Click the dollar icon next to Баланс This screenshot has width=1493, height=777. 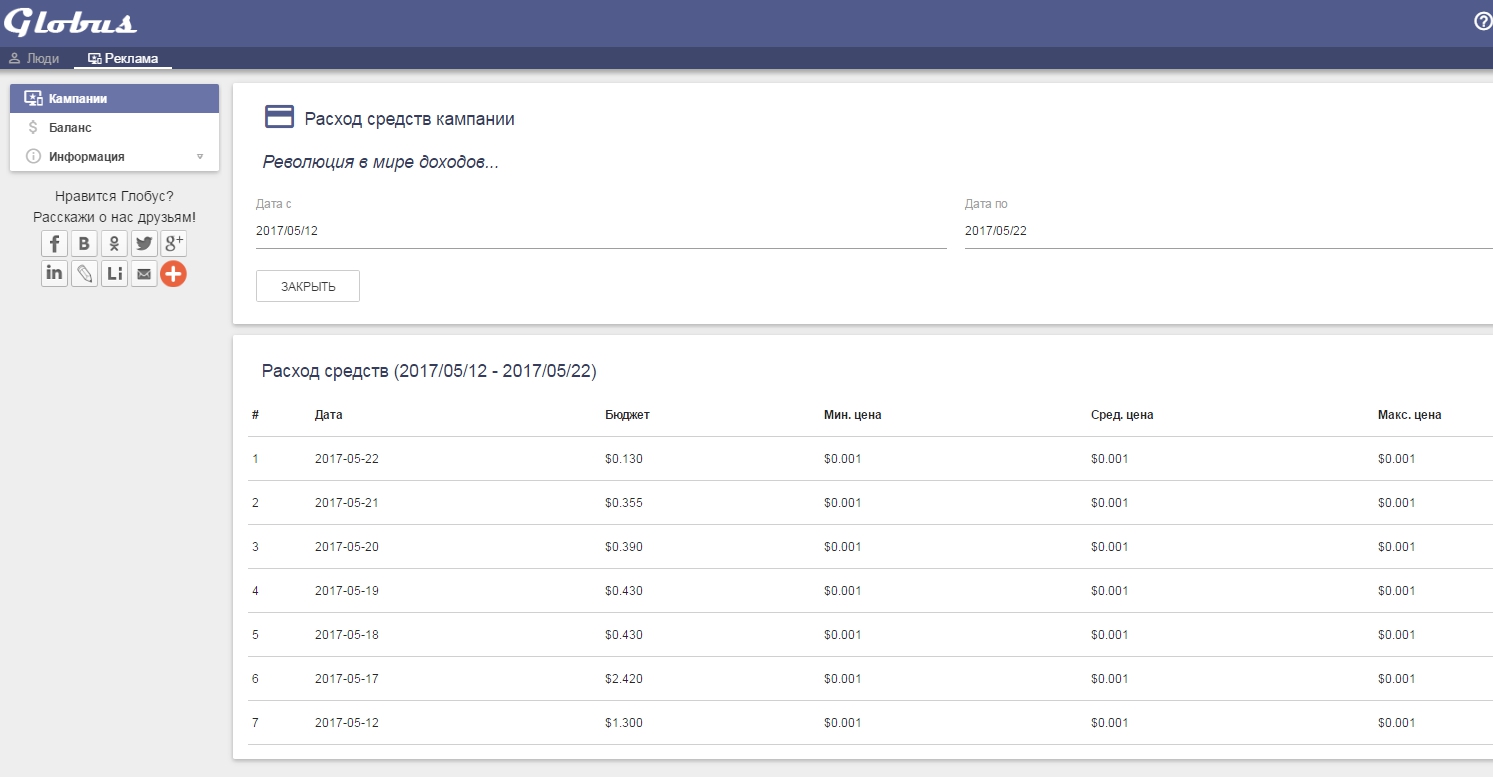click(x=33, y=128)
